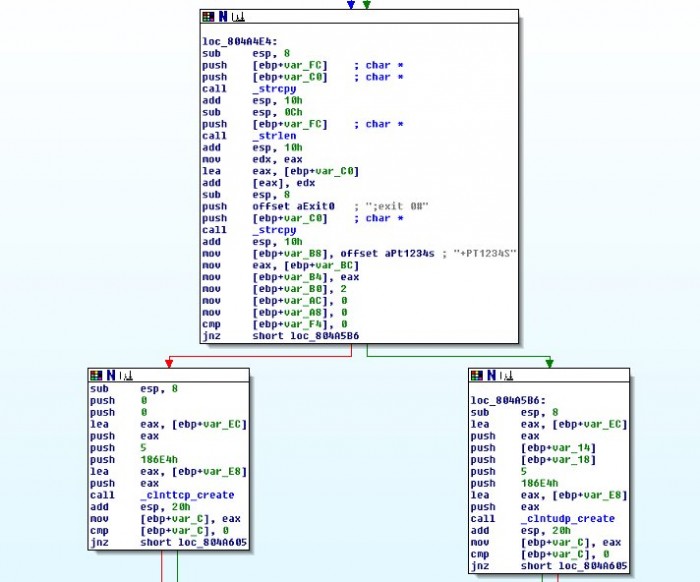This screenshot has width=700, height=582.
Task: Select the loc_804A4E4 label line
Action: [233, 41]
